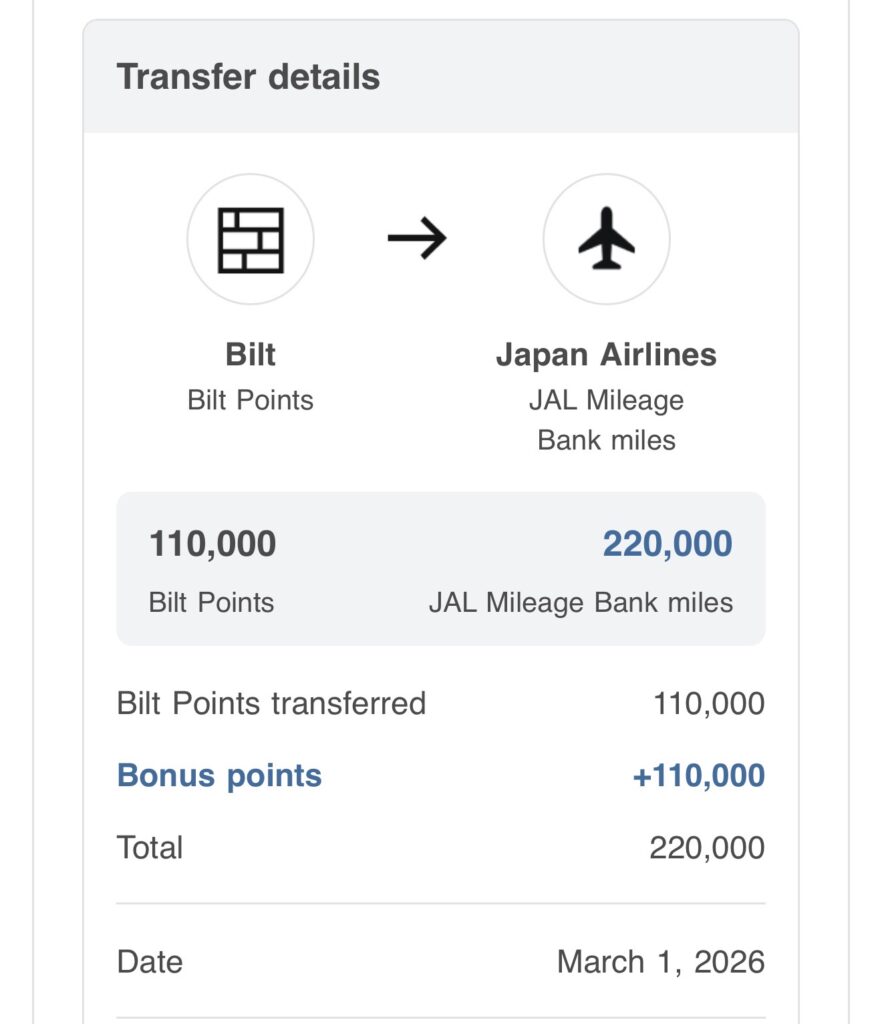Click the 220,000 value in the Total row
This screenshot has height=1024, width=882.
tap(706, 848)
